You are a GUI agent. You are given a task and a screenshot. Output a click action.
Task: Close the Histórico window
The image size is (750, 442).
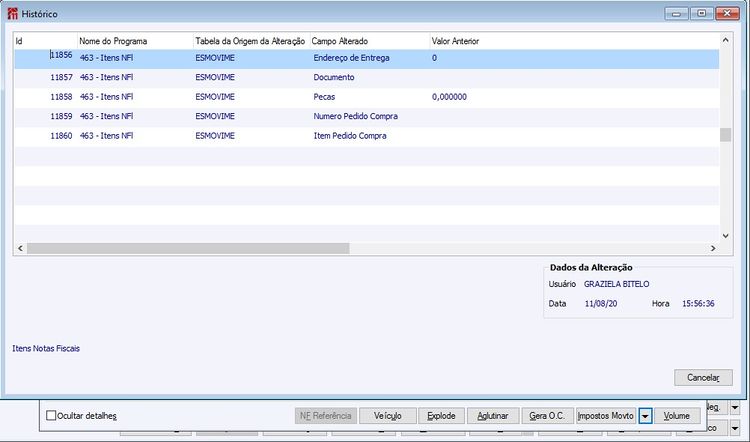click(728, 14)
